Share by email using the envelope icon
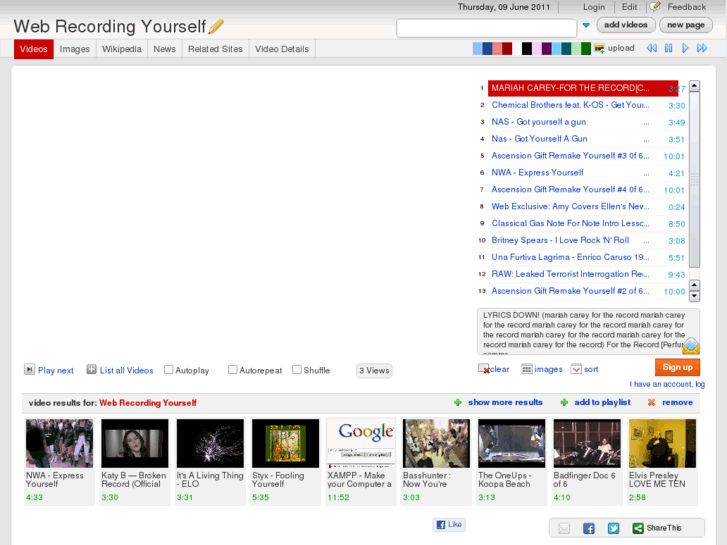Screen dimensions: 727x545 point(564,528)
